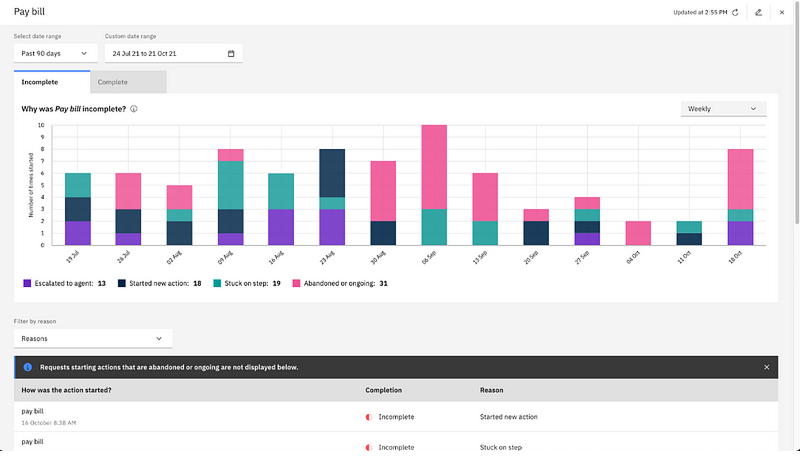The height and width of the screenshot is (462, 800).
Task: Click the Reason column header
Action: coord(492,390)
